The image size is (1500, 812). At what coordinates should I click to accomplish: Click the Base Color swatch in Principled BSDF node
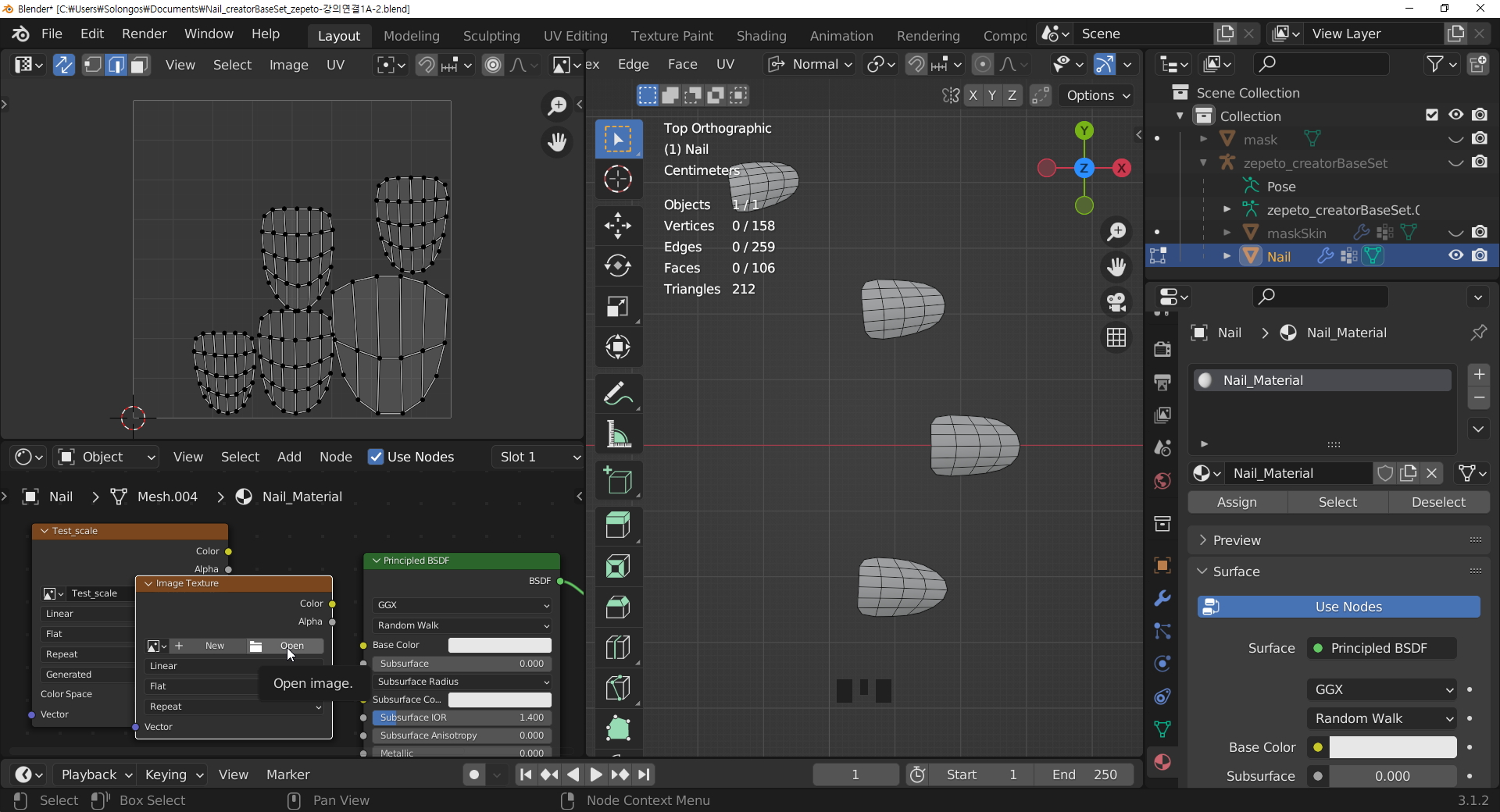(500, 645)
